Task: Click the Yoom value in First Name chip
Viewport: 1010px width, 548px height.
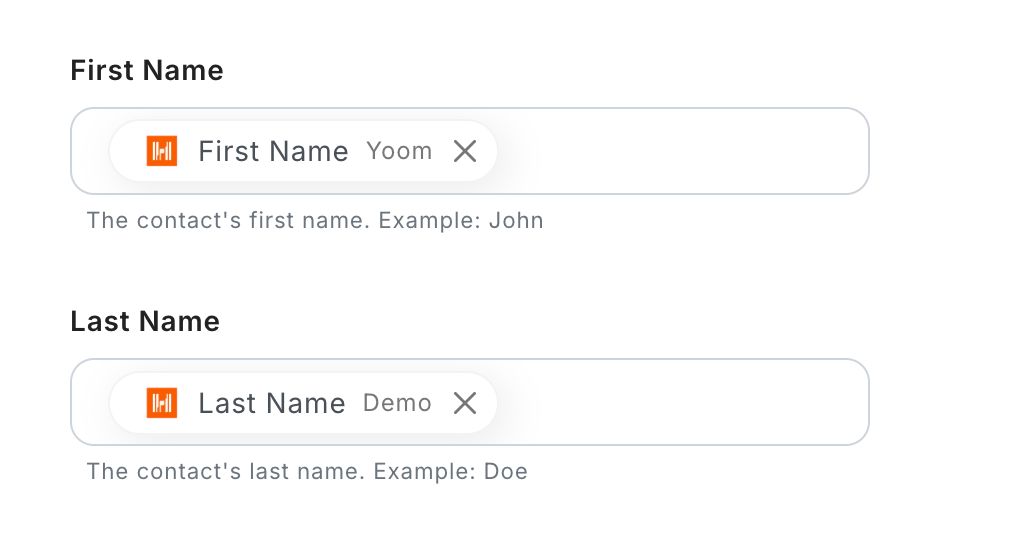Action: click(x=399, y=151)
